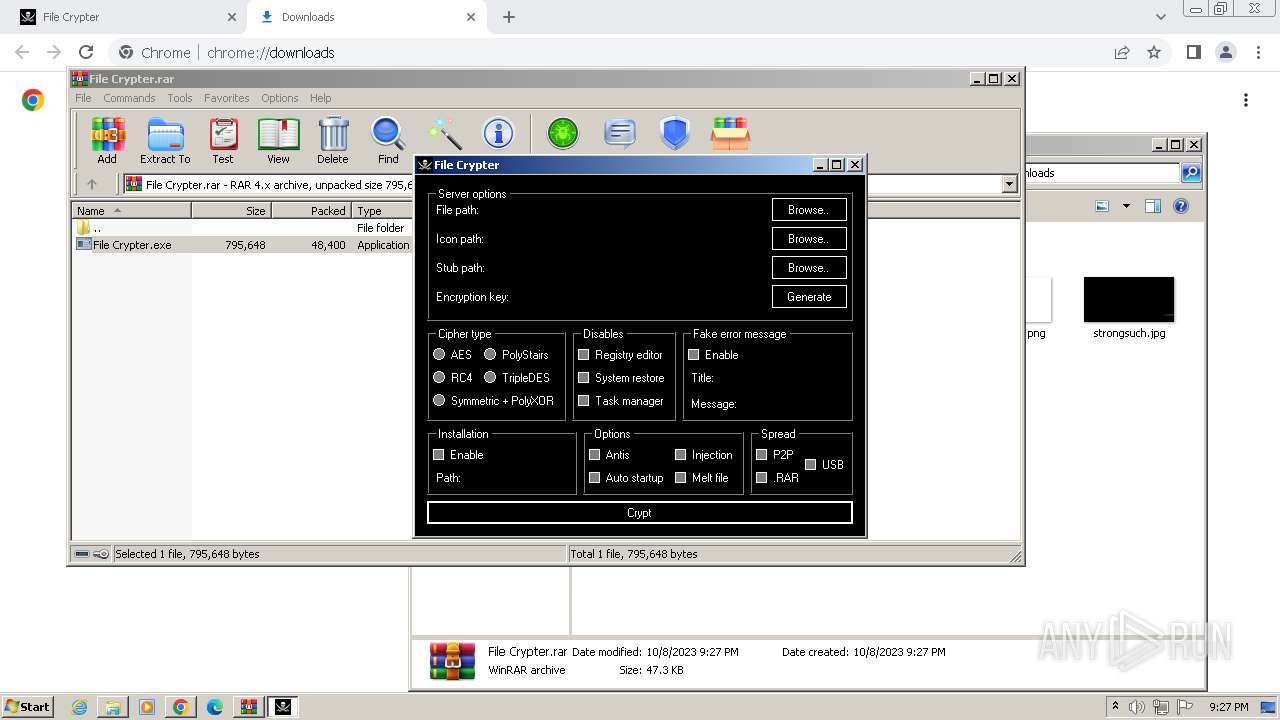Viewport: 1280px width, 720px height.
Task: Expand the WinRAR address path dropdown
Action: [1009, 184]
